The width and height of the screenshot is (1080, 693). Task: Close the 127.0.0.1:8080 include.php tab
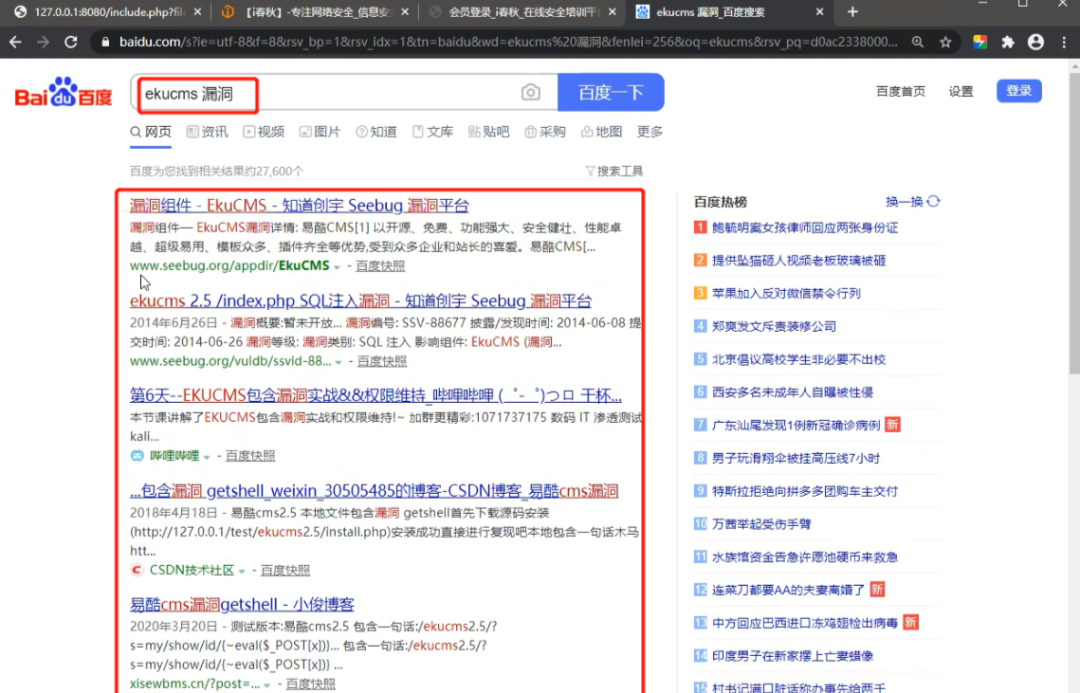click(198, 12)
